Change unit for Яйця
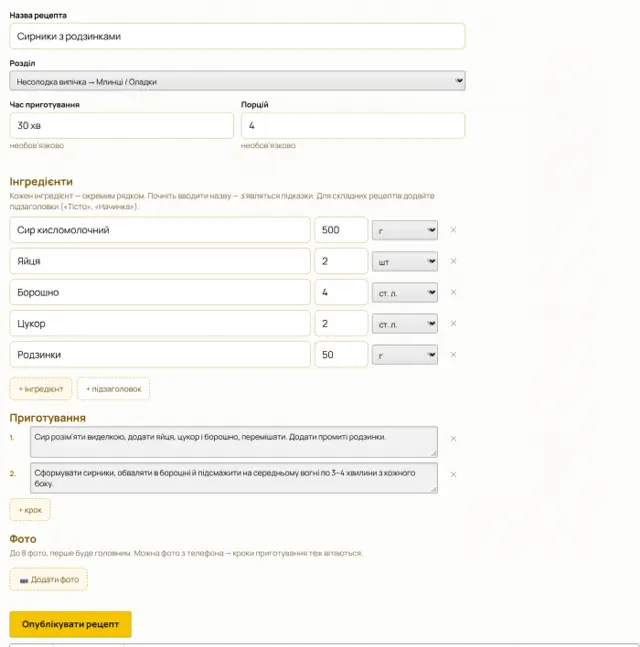Image resolution: width=640 pixels, height=647 pixels. tap(405, 262)
